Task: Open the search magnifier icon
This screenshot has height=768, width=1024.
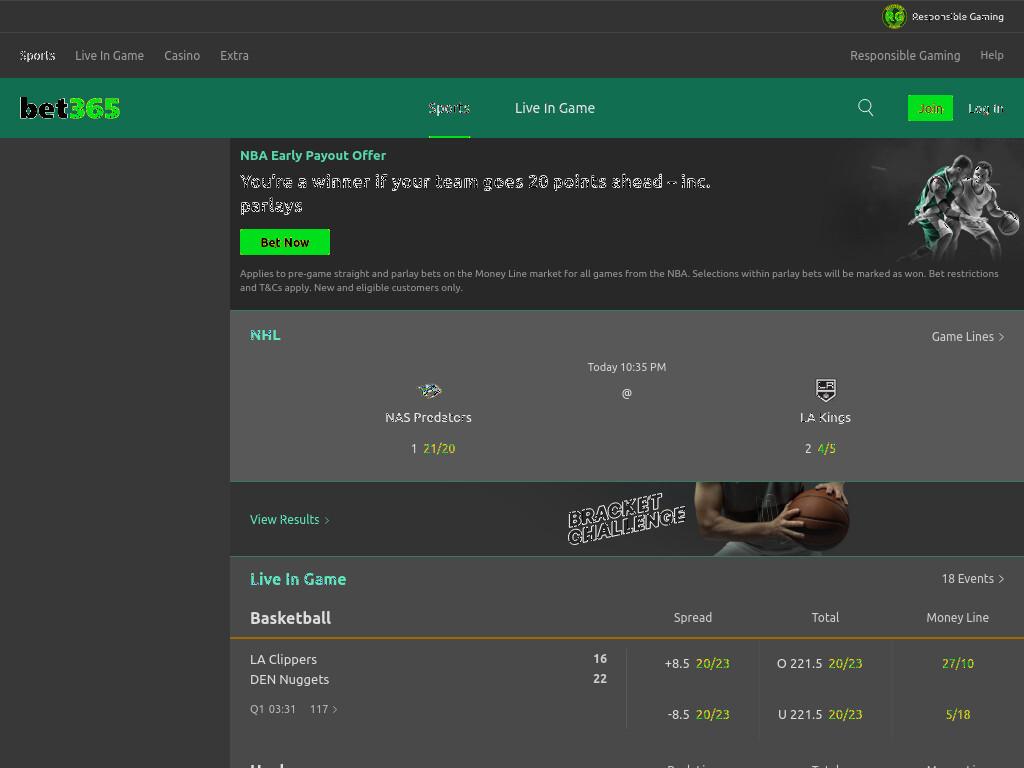Action: click(865, 108)
